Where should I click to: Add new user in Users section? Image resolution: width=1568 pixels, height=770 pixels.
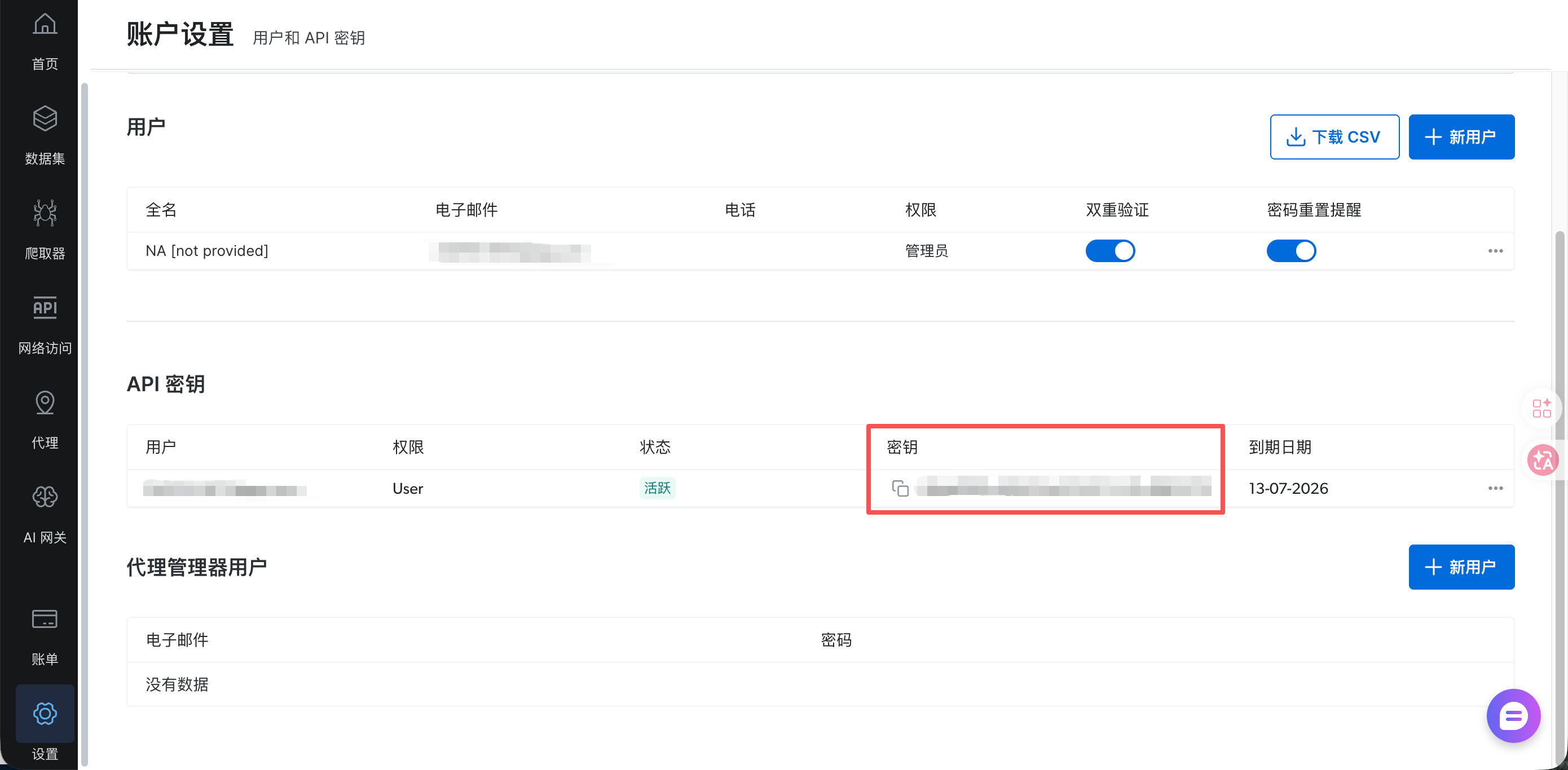[1461, 137]
